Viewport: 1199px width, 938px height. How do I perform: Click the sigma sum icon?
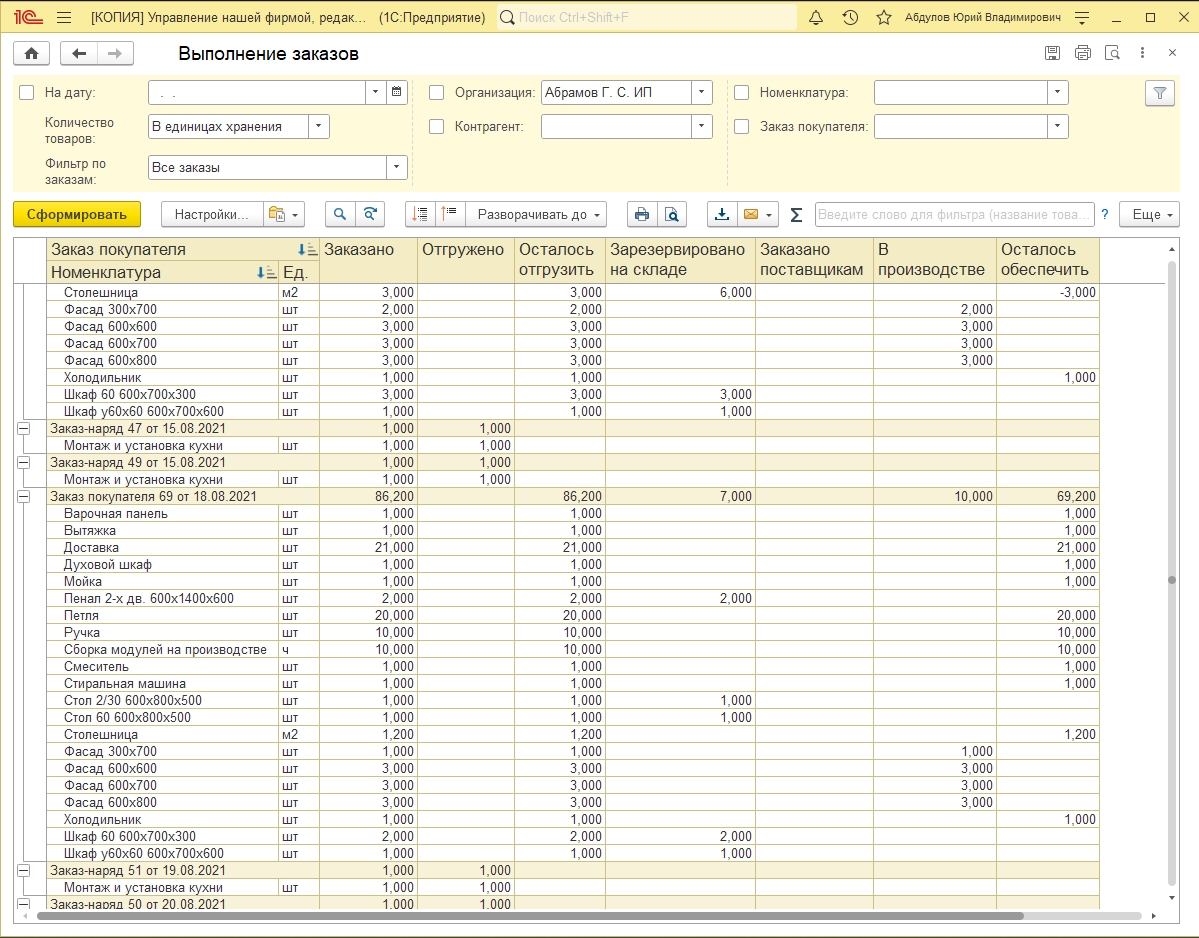[796, 215]
